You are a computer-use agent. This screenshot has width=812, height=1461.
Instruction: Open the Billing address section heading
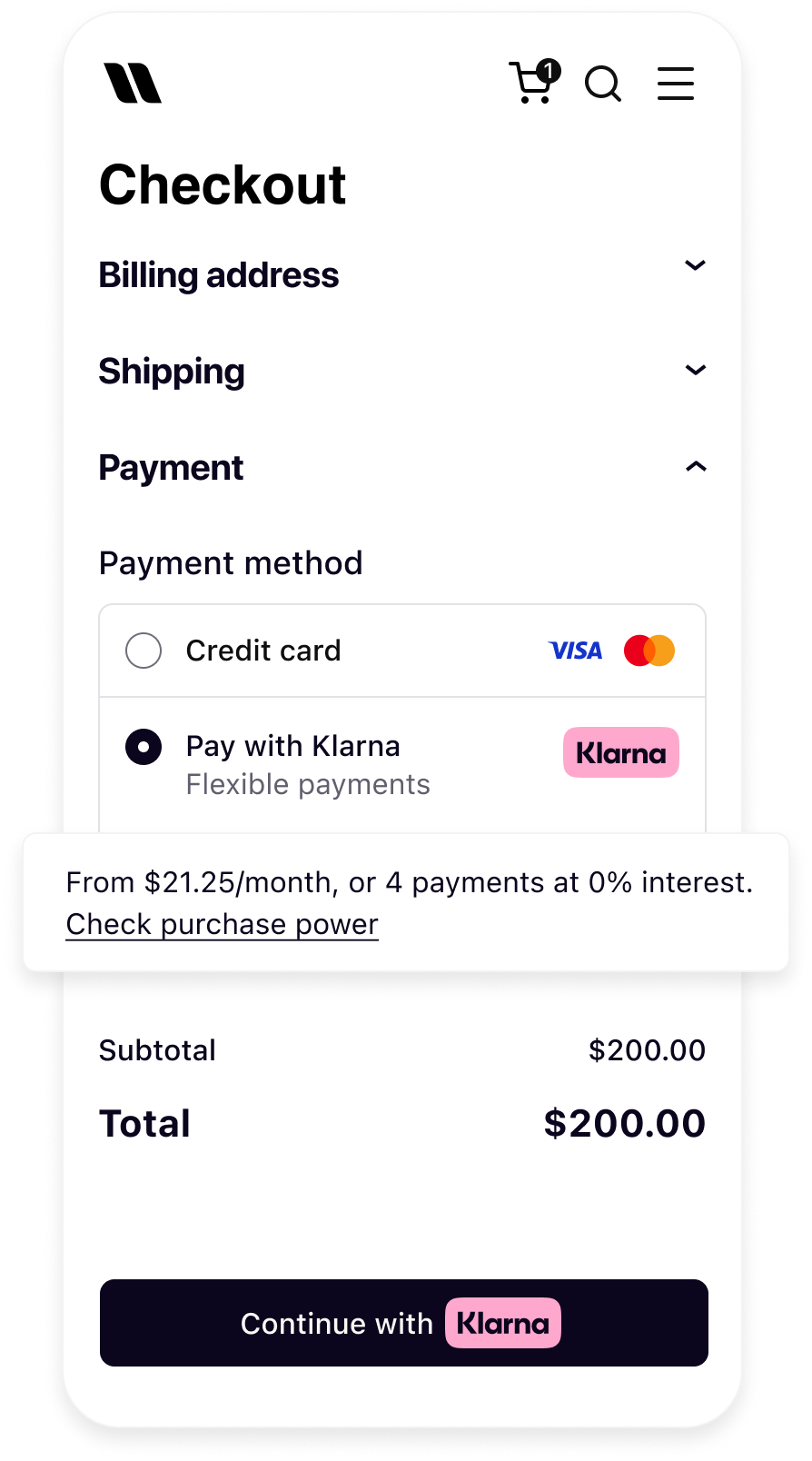tap(219, 275)
